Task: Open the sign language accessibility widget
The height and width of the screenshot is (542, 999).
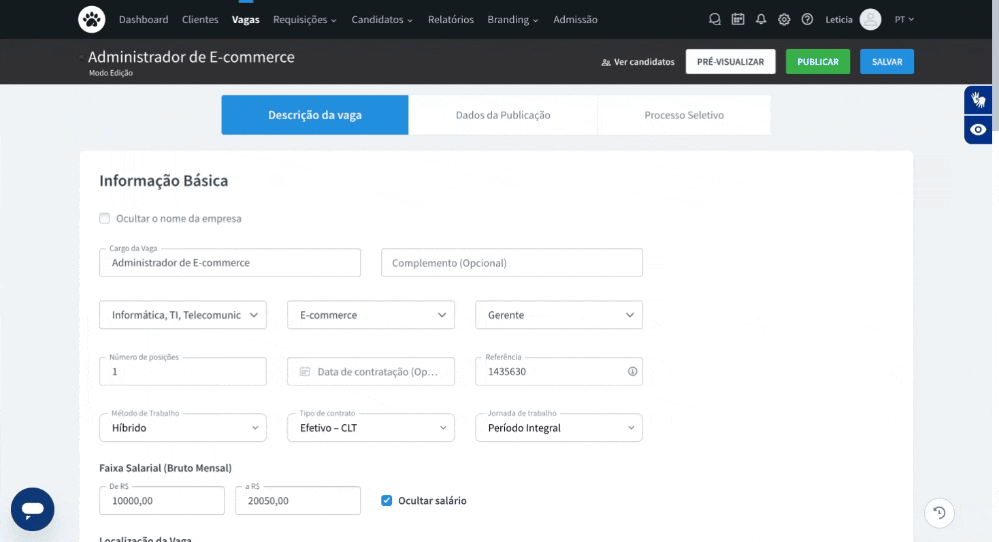Action: coord(978,99)
